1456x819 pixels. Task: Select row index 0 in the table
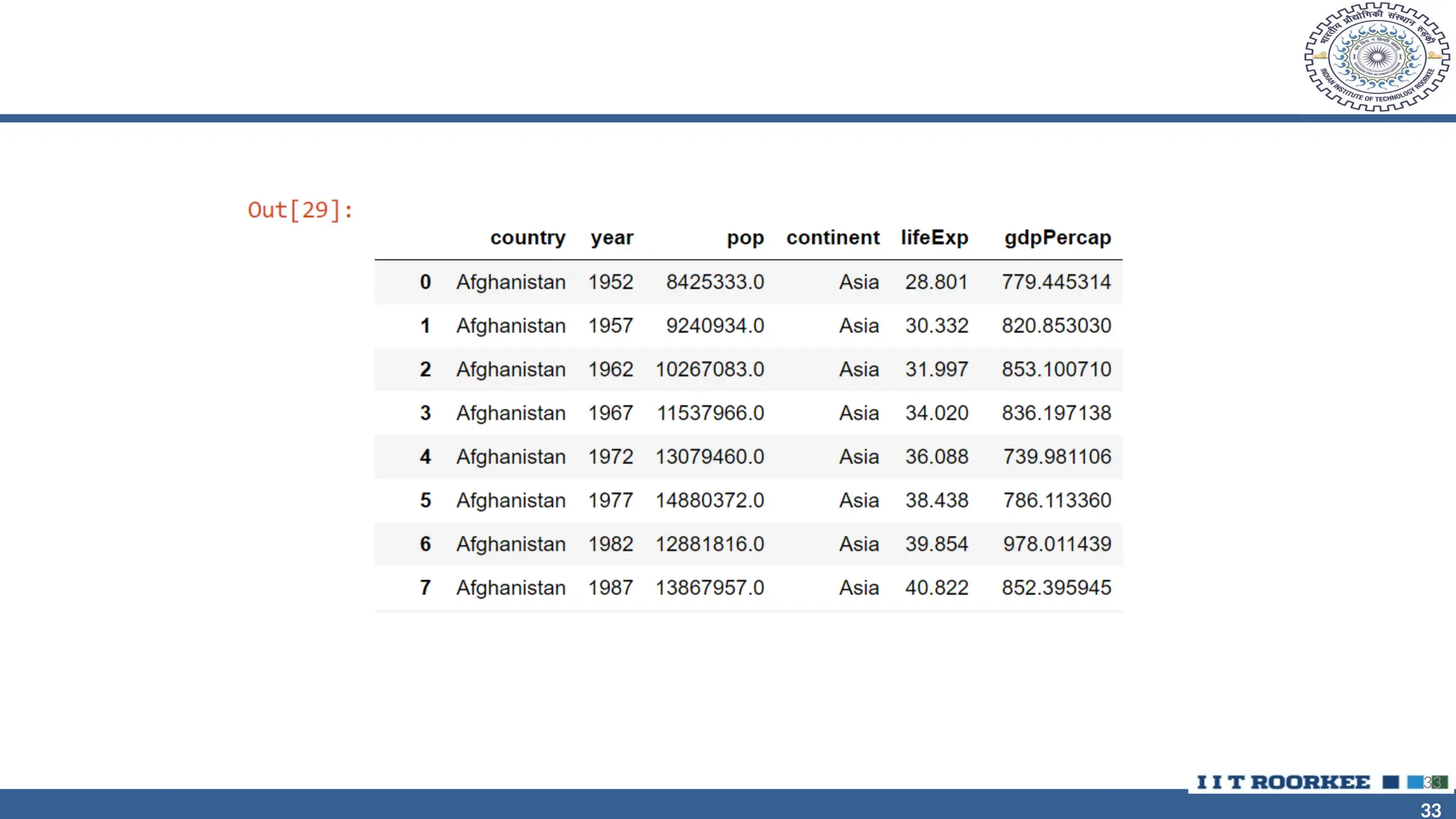coord(425,282)
